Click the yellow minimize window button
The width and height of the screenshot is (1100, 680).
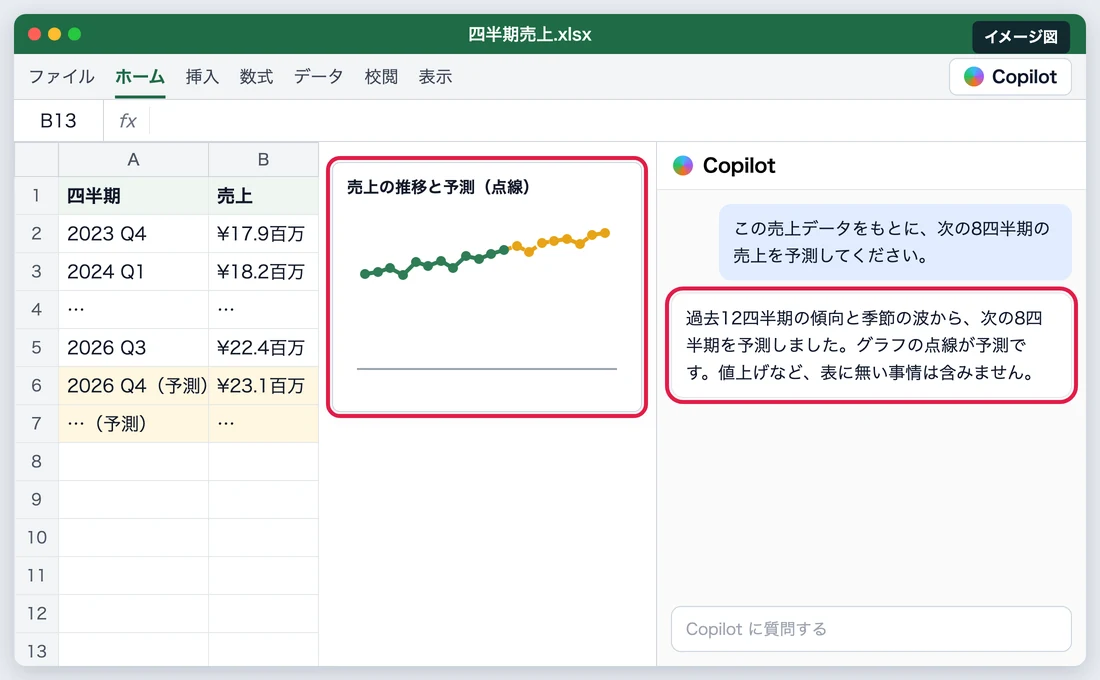[54, 34]
